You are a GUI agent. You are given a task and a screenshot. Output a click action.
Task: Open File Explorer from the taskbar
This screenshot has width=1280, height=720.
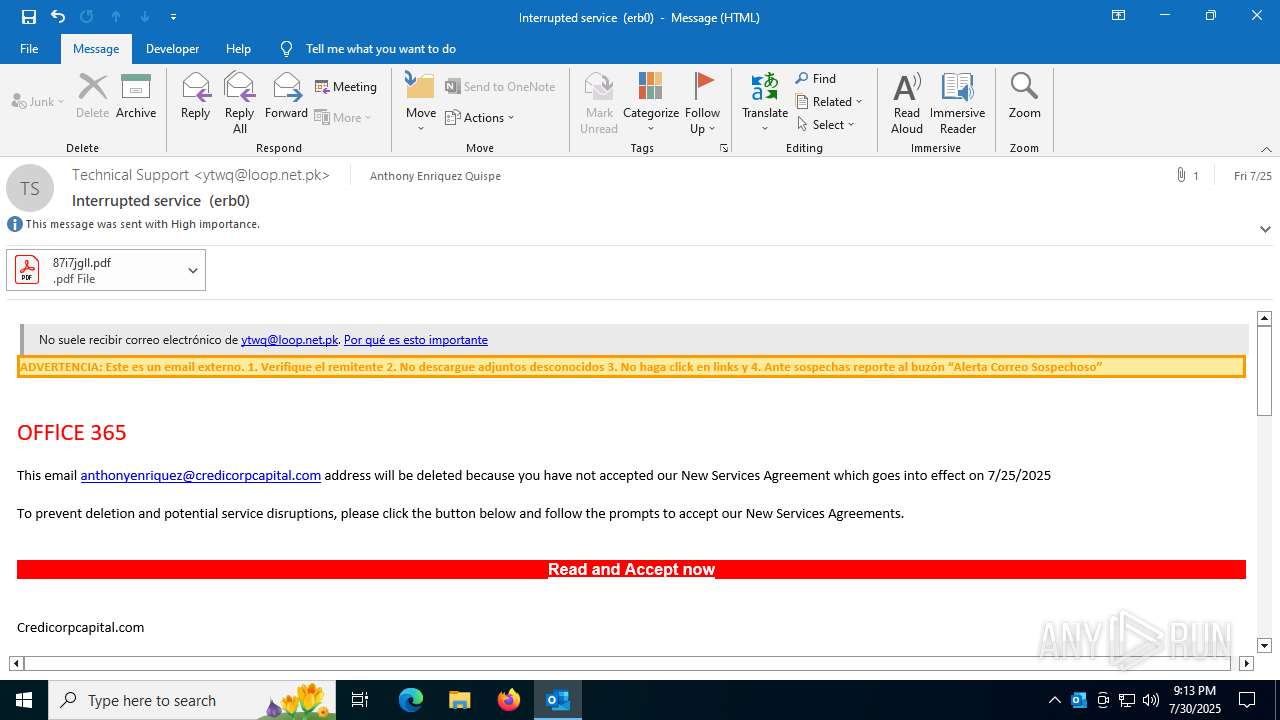(460, 700)
